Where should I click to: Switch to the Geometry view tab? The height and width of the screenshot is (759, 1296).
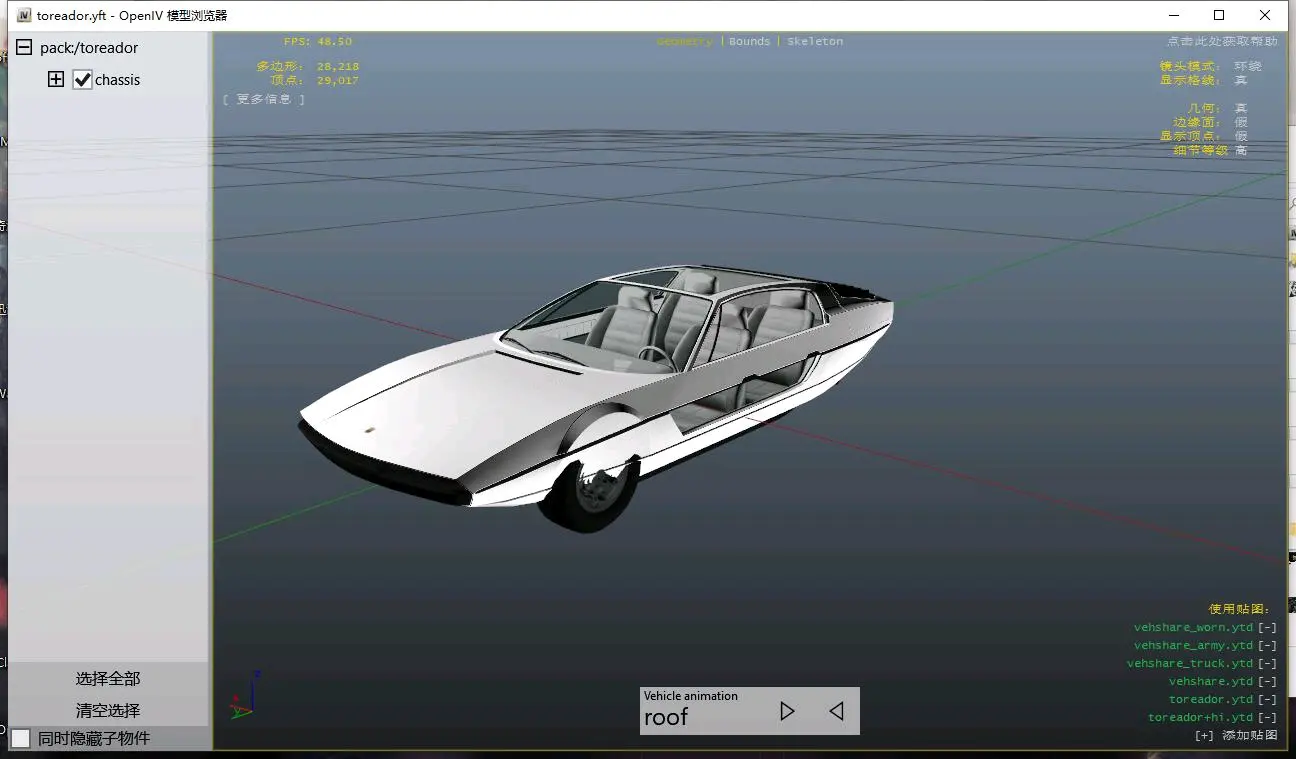tap(685, 42)
